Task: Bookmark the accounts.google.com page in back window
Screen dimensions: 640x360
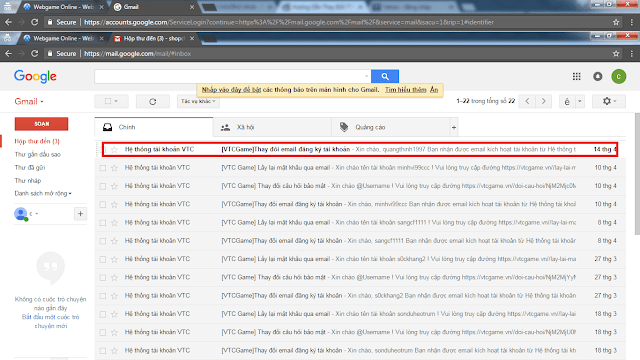Action: tap(616, 22)
